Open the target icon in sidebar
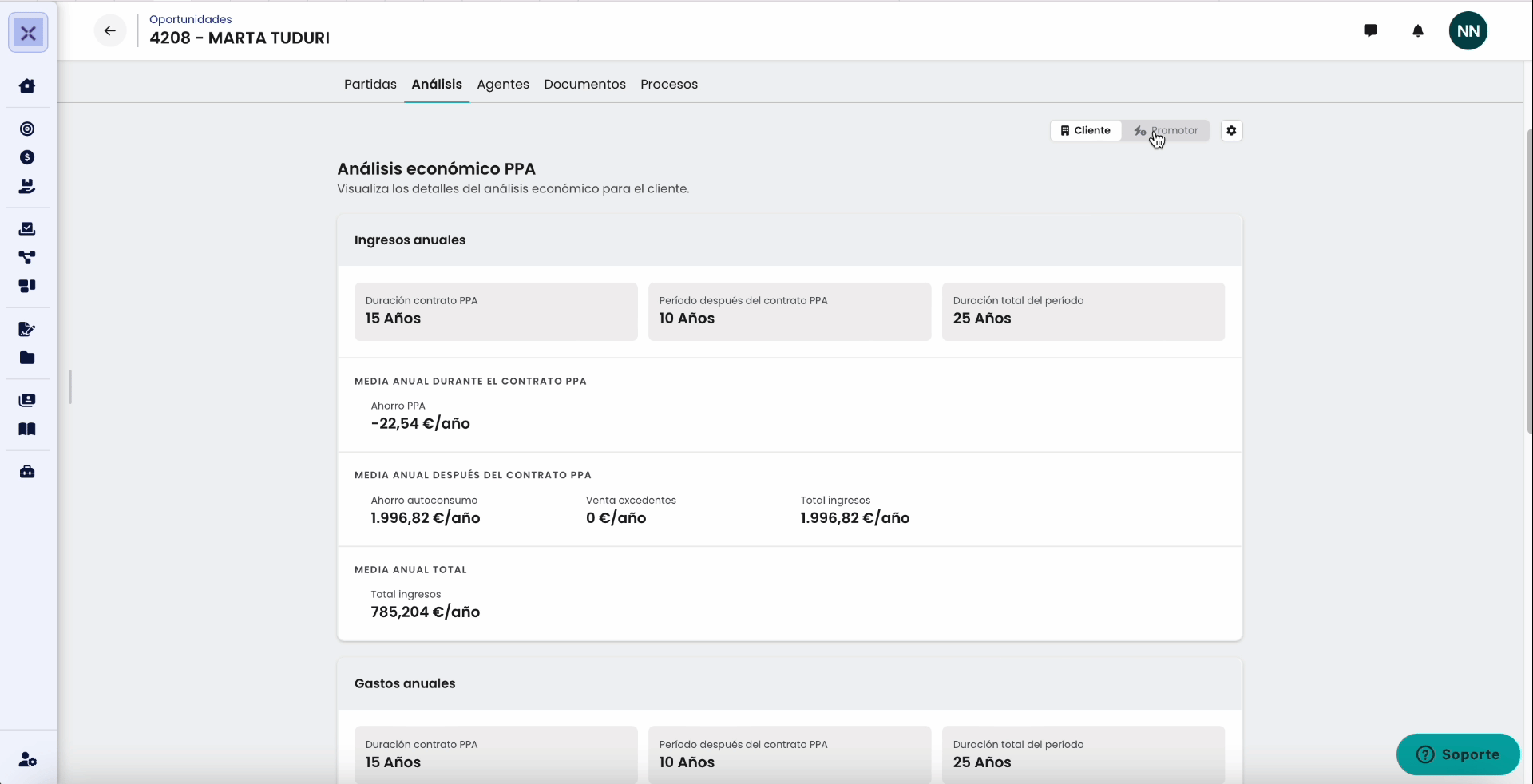 coord(27,129)
